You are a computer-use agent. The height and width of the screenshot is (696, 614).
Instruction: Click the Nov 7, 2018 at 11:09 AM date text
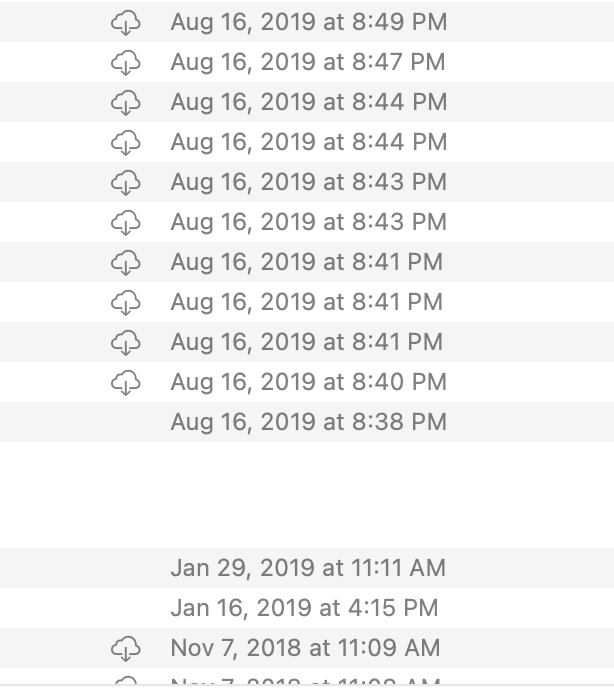pos(305,648)
